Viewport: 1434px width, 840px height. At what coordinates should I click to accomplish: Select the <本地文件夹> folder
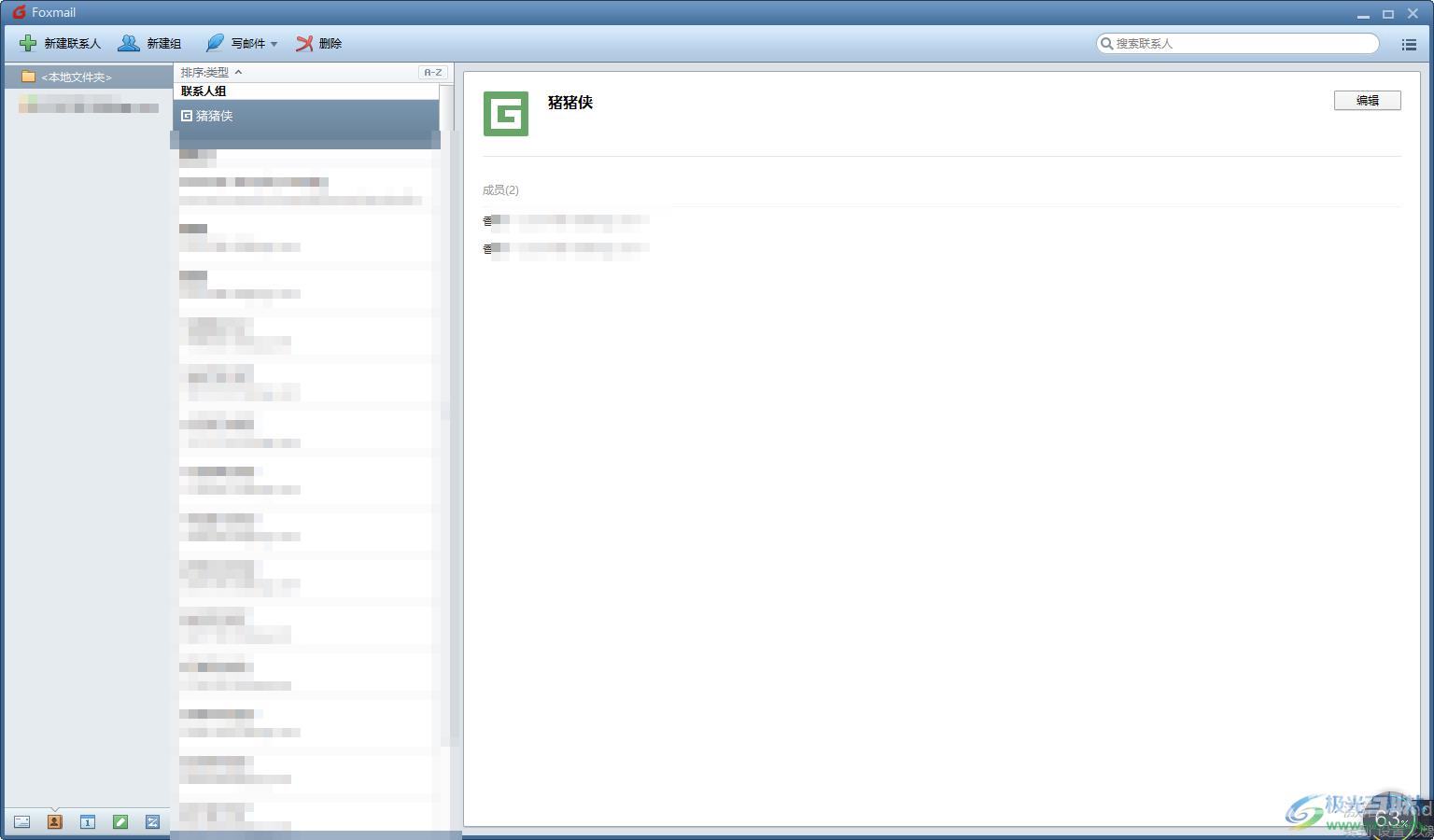87,77
